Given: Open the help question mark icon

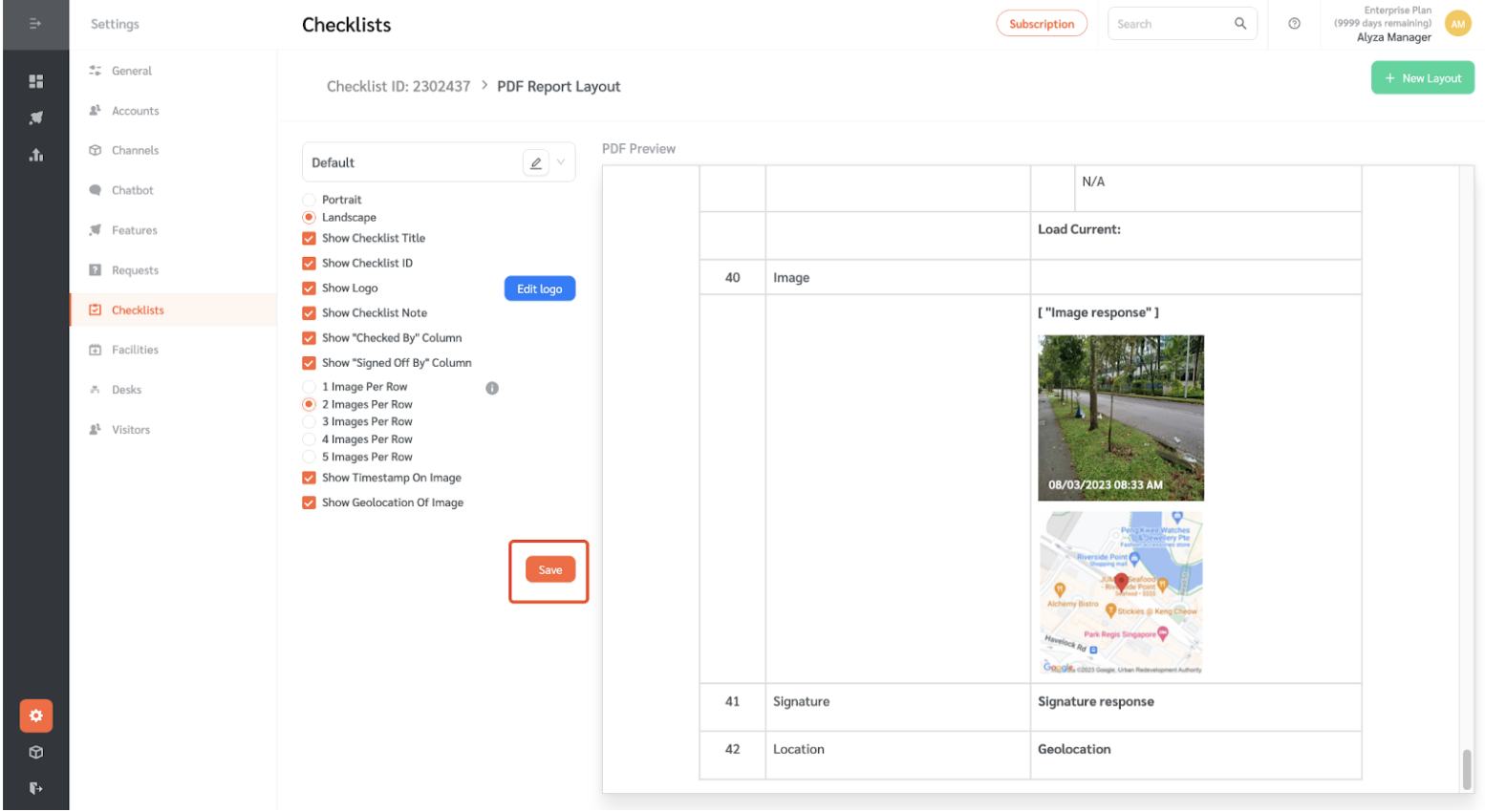Looking at the screenshot, I should (x=1292, y=23).
